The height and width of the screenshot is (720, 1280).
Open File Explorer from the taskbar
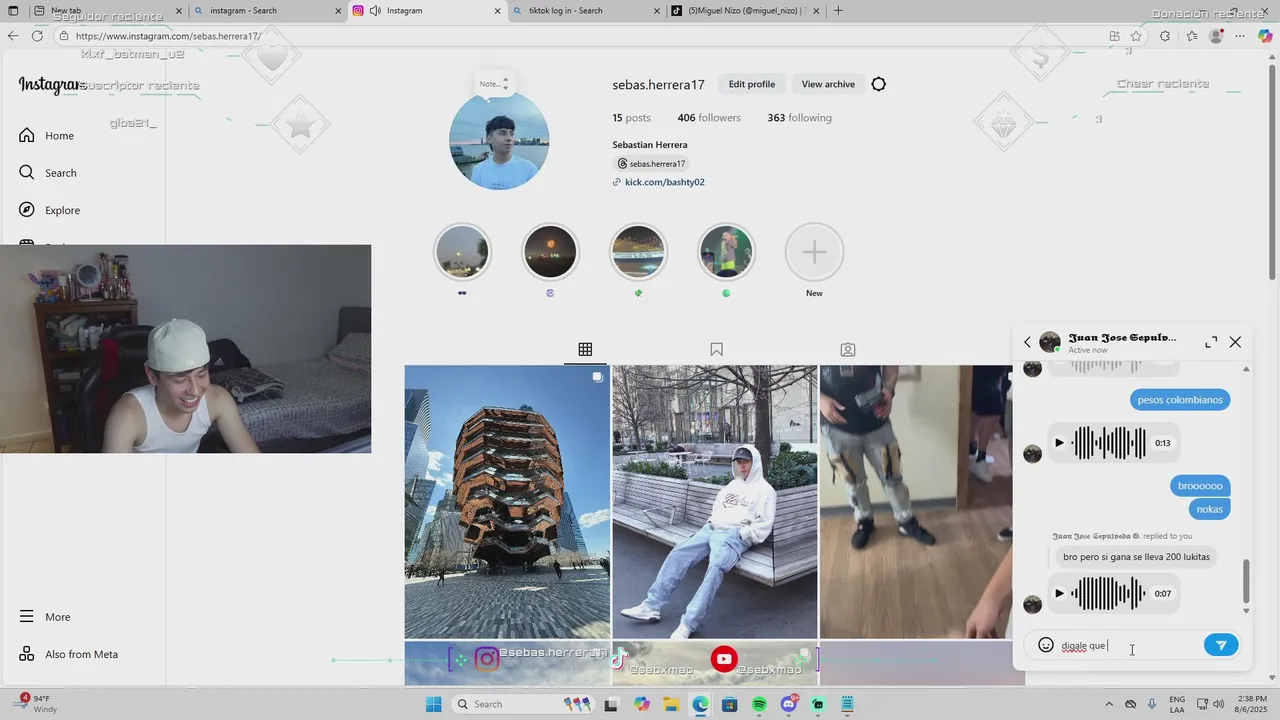point(670,704)
